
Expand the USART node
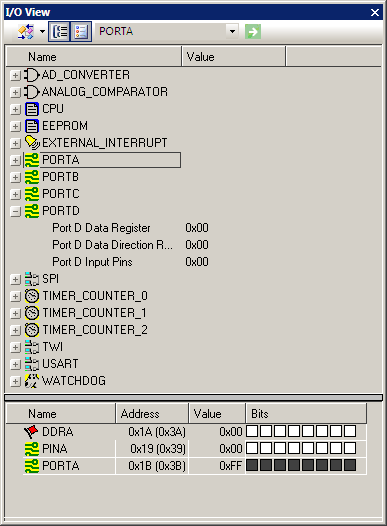click(15, 364)
